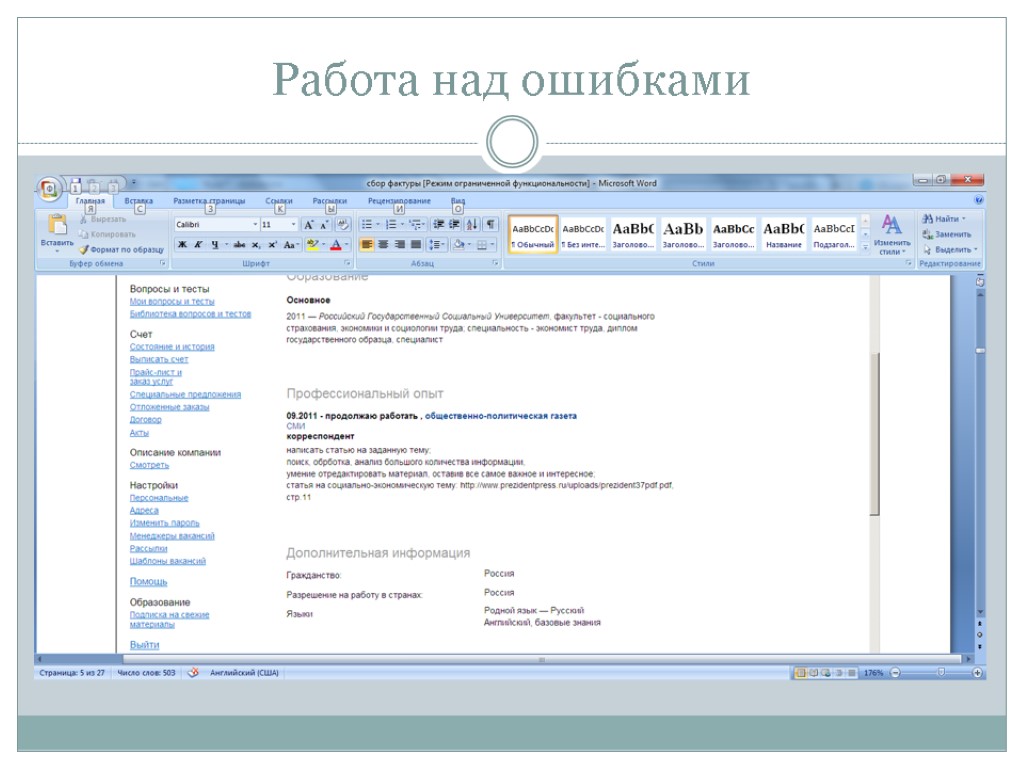Apply italic with the К button

click(x=198, y=244)
